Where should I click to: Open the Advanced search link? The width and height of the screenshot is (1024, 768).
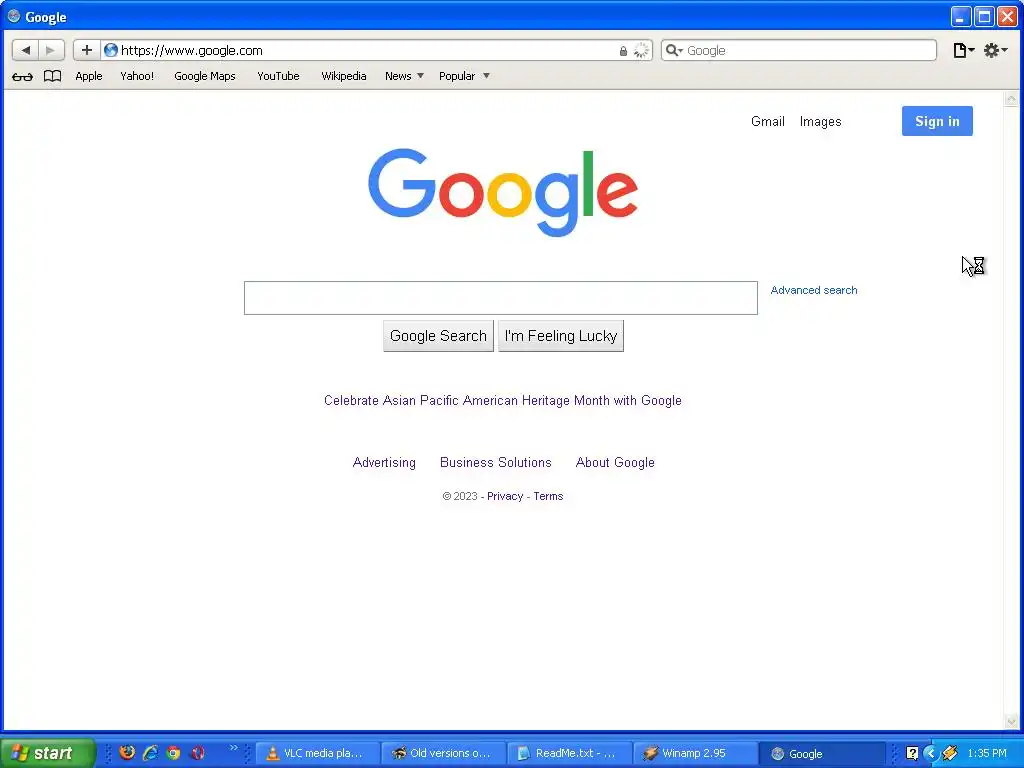point(814,290)
